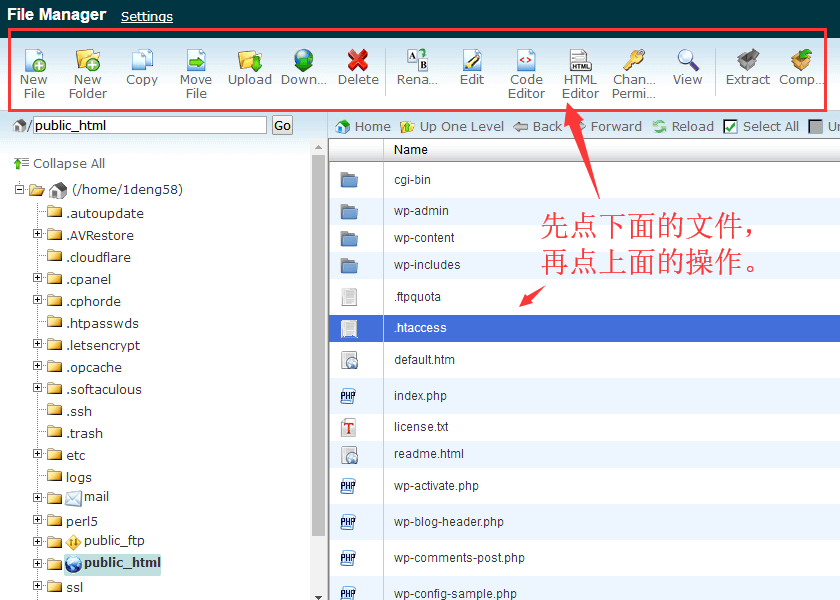840x600 pixels.
Task: Expand the mail folder in the tree
Action: coord(38,498)
